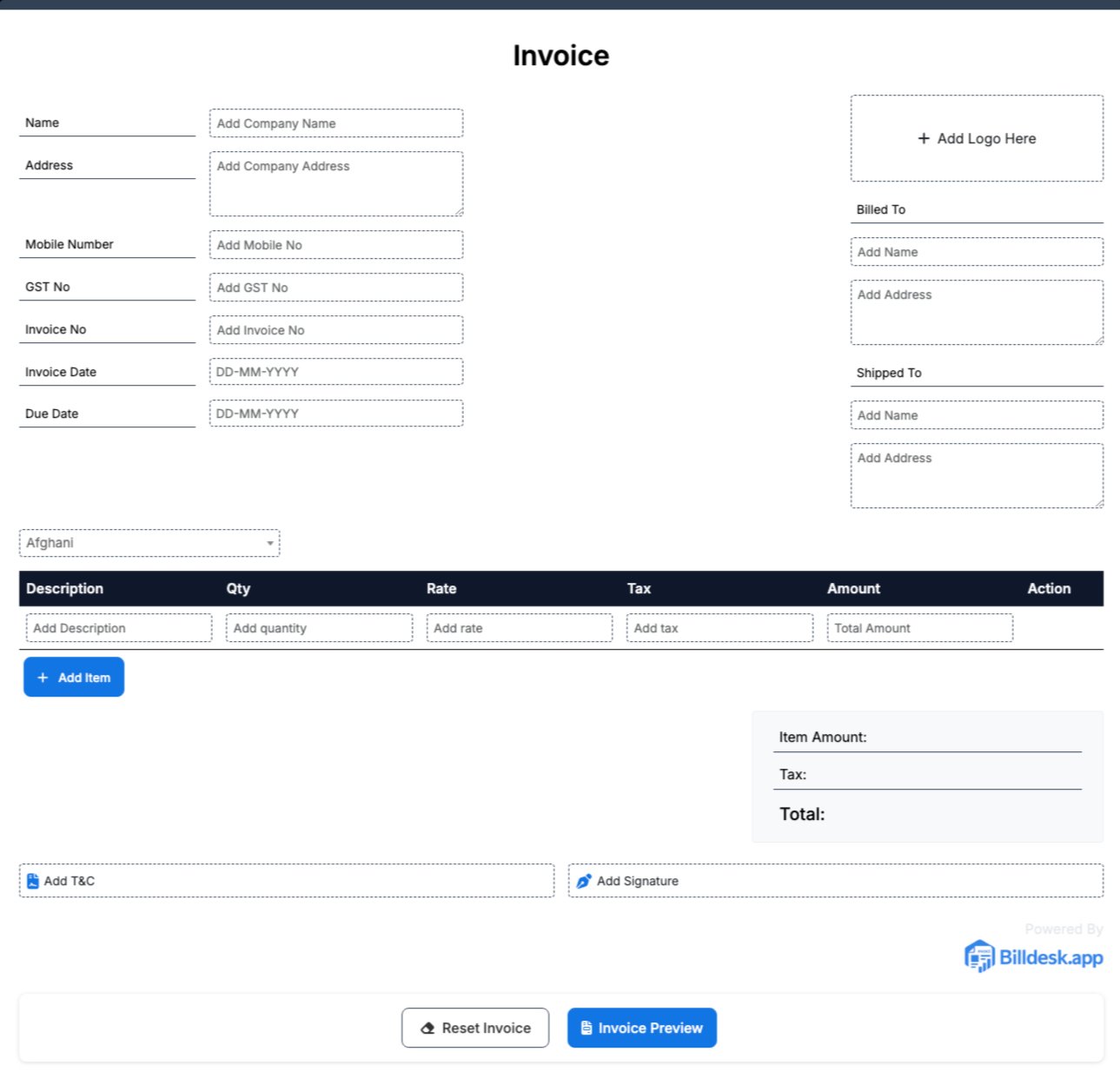Click the Add Description field
This screenshot has width=1120, height=1078.
(119, 628)
